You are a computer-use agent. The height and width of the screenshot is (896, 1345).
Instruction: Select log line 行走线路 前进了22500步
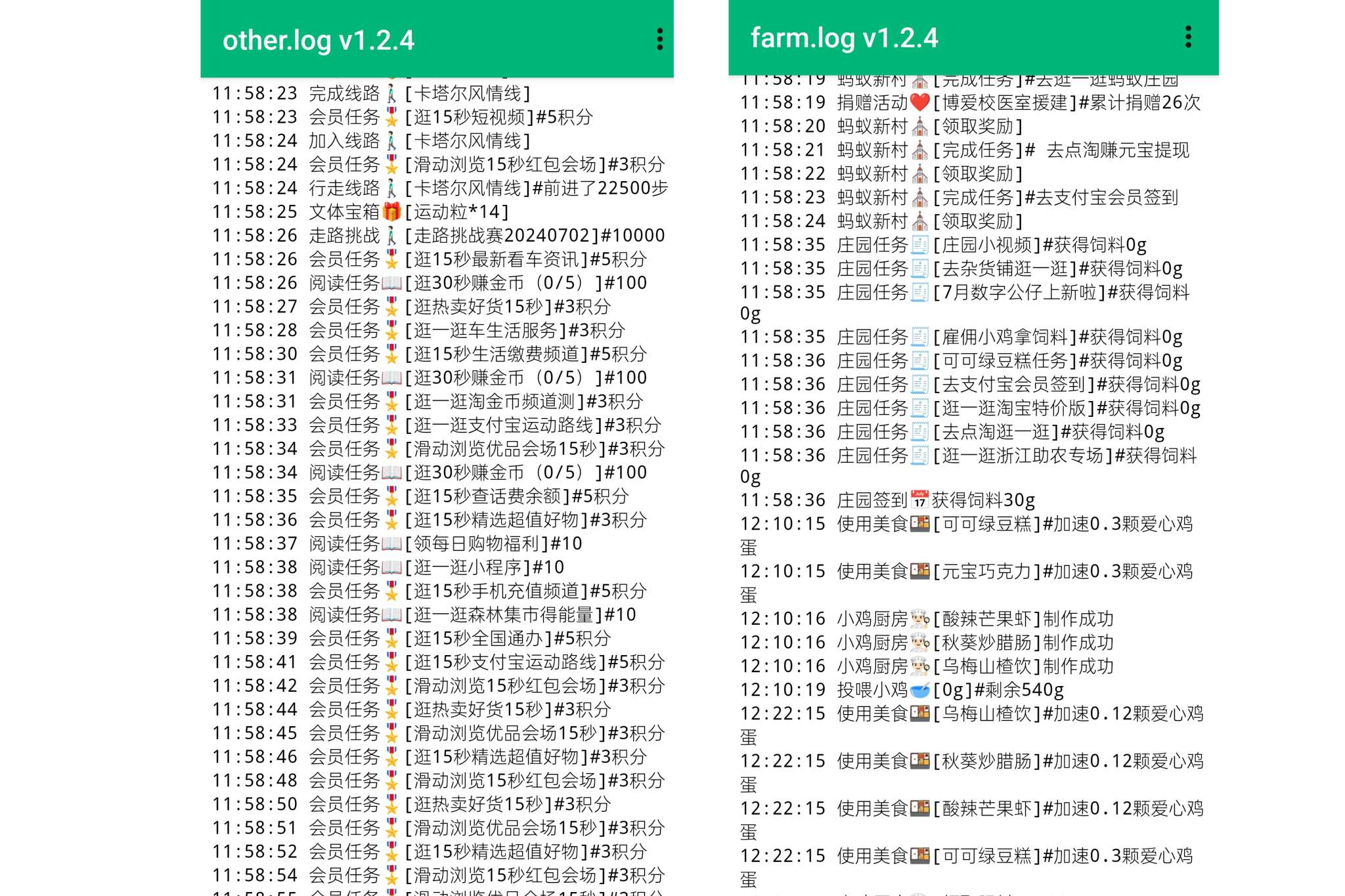439,188
